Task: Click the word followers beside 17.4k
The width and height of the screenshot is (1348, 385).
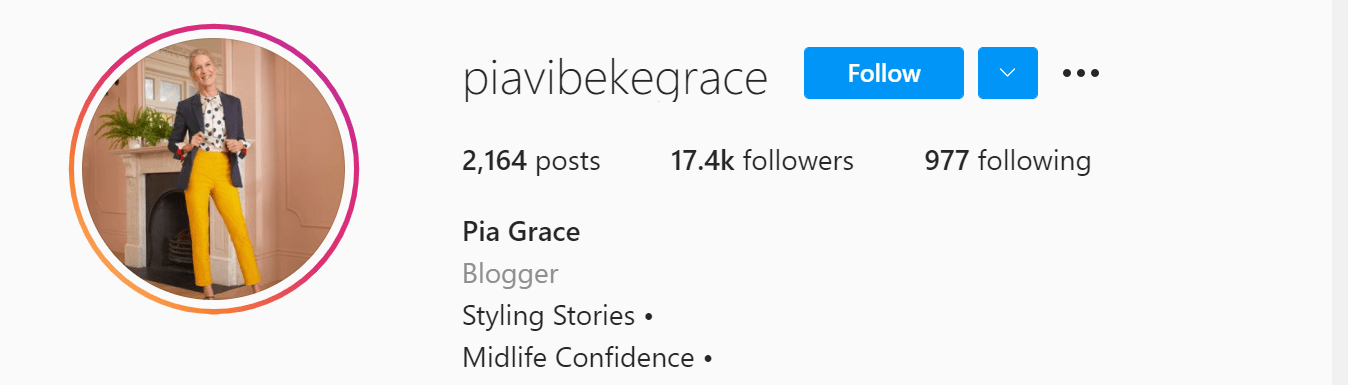Action: coord(798,160)
